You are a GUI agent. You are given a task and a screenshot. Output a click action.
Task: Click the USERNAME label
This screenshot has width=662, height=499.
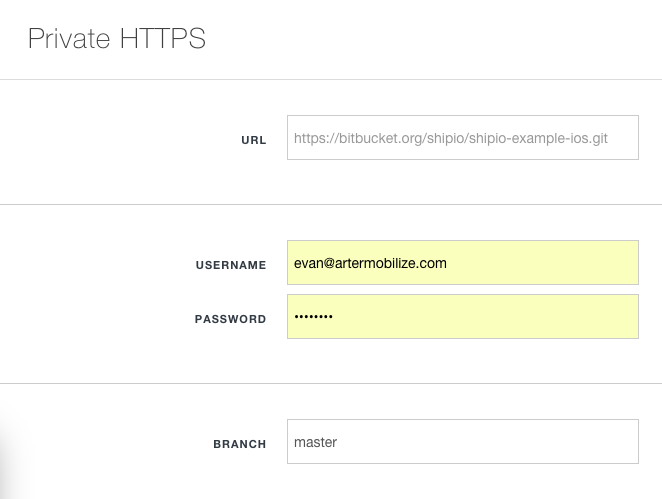[231, 265]
